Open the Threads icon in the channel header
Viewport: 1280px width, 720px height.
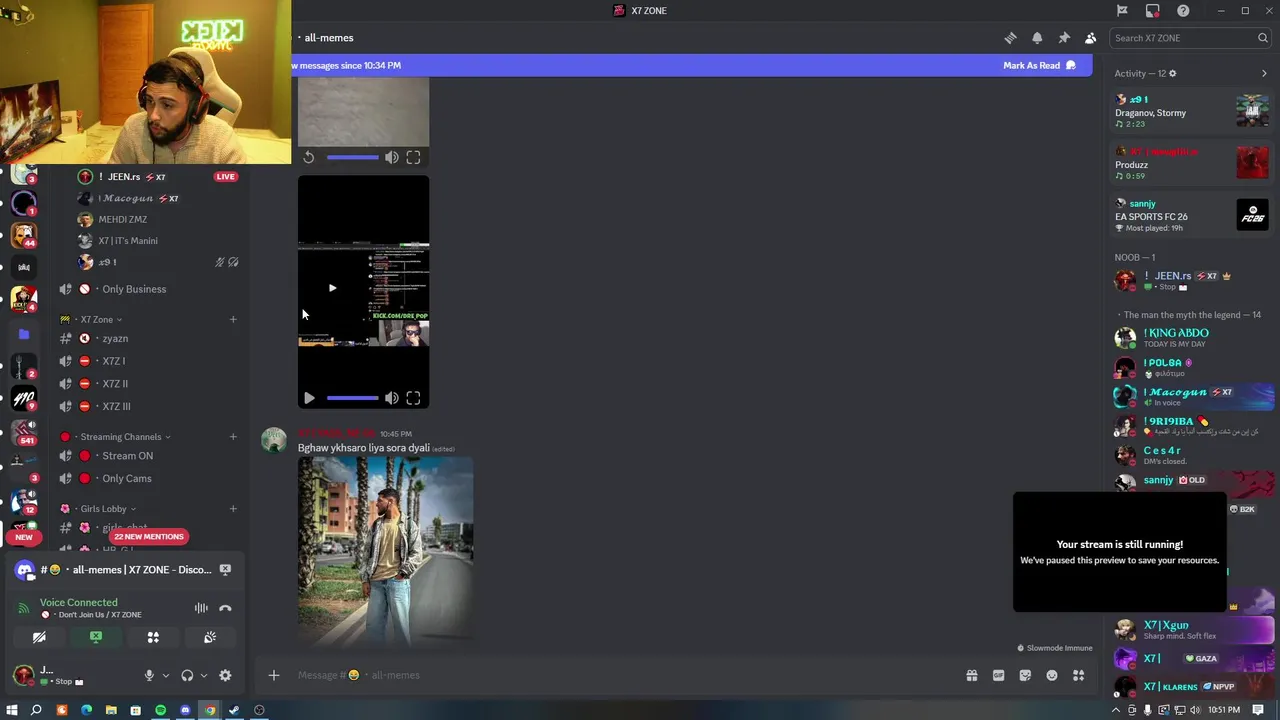point(1010,38)
